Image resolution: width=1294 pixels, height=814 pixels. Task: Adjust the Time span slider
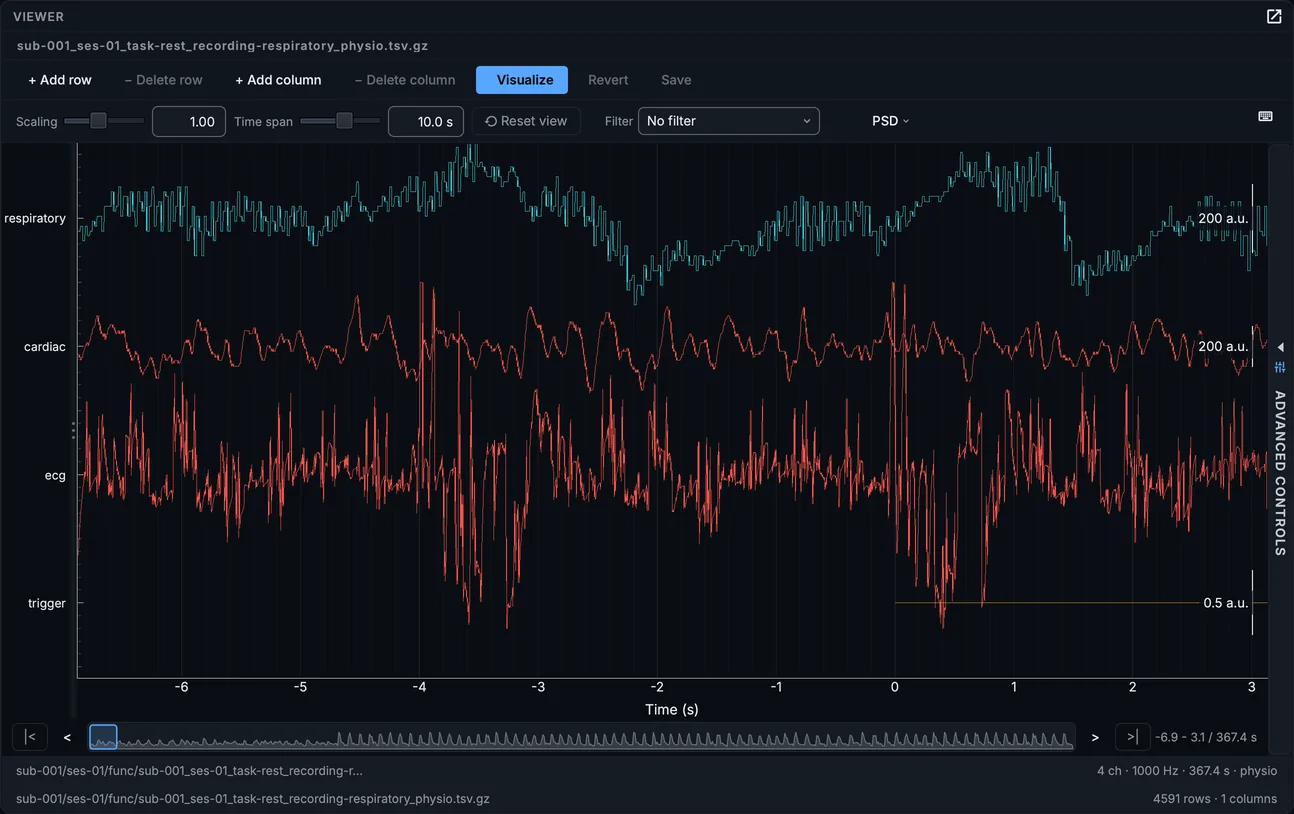(x=340, y=121)
